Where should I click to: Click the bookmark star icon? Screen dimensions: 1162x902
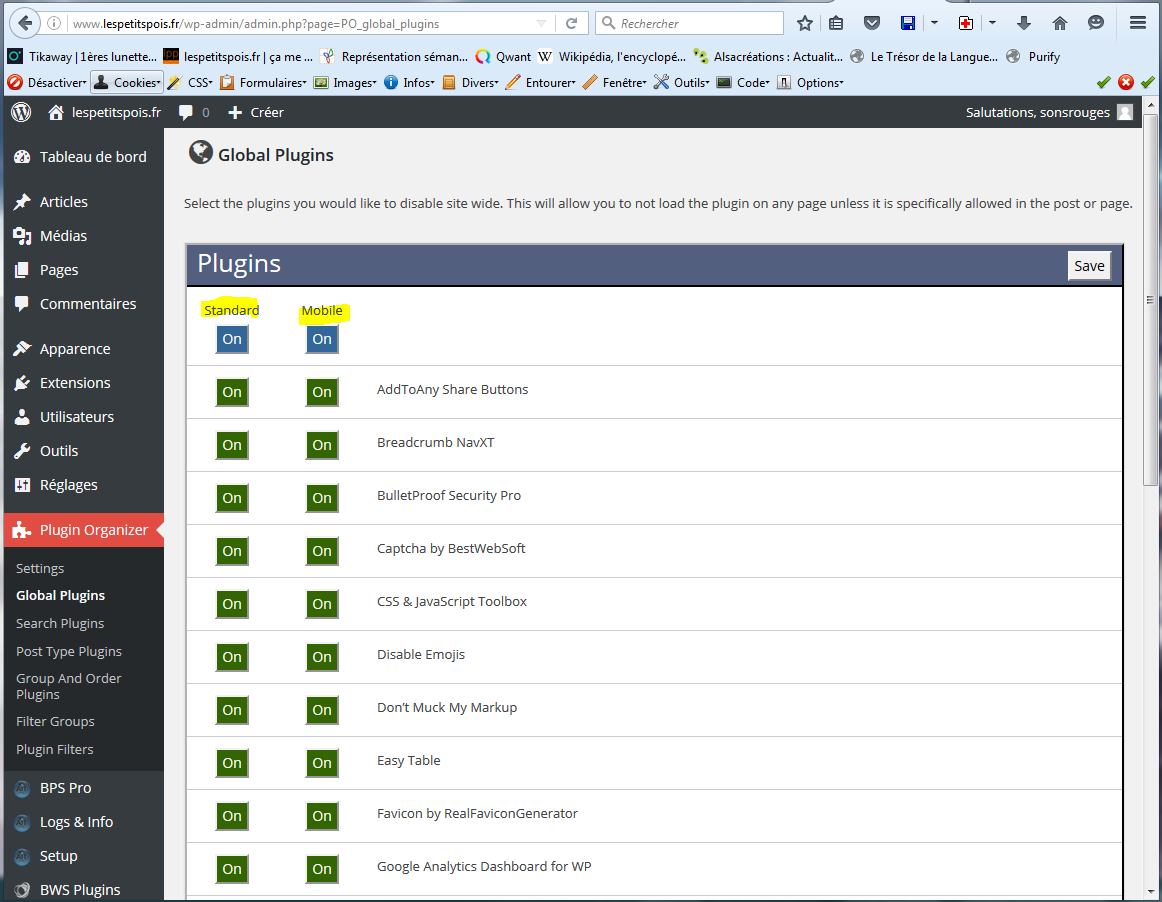805,23
